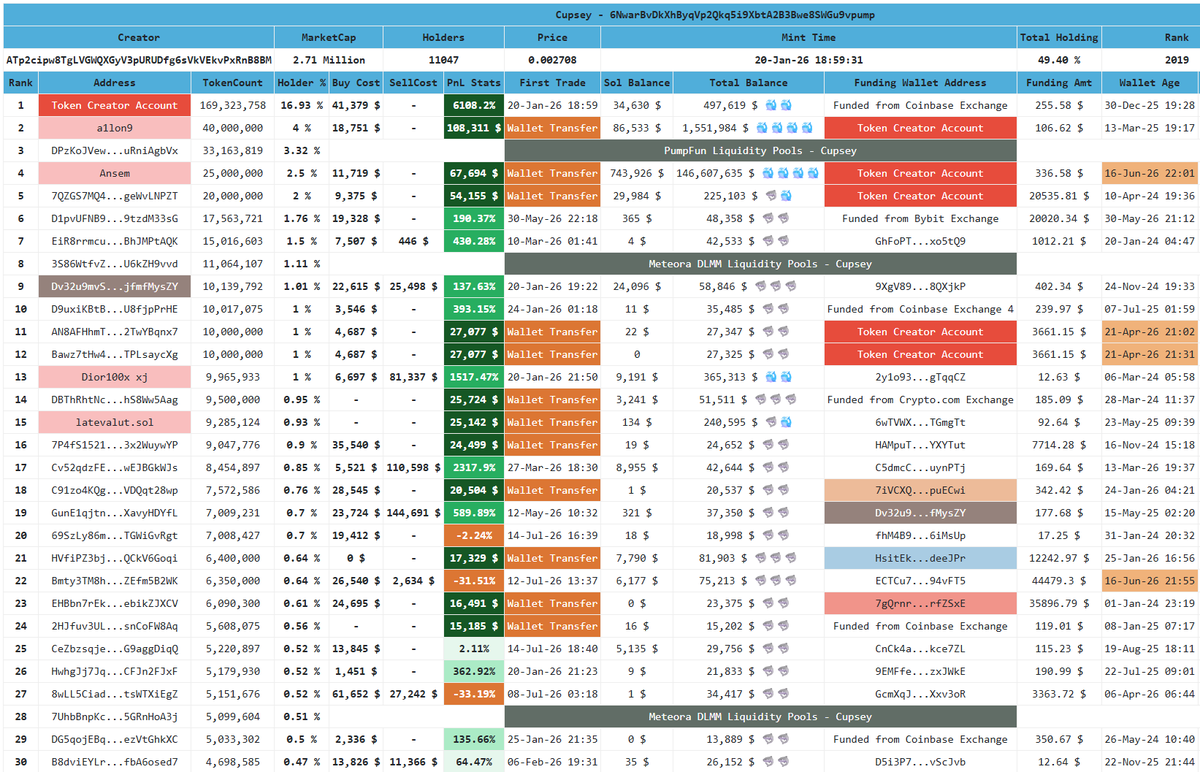Select the Funding Wallet Address header
Image resolution: width=1200 pixels, height=772 pixels.
920,83
